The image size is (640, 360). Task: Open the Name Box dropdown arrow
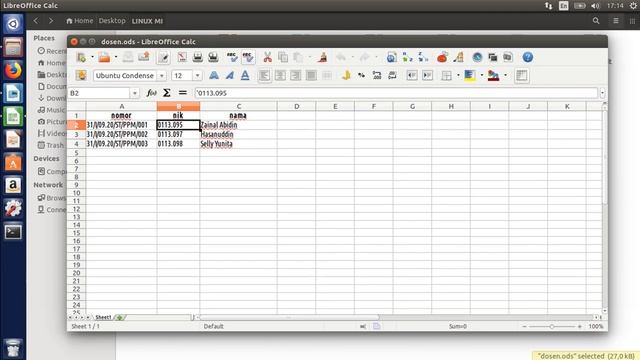[135, 93]
